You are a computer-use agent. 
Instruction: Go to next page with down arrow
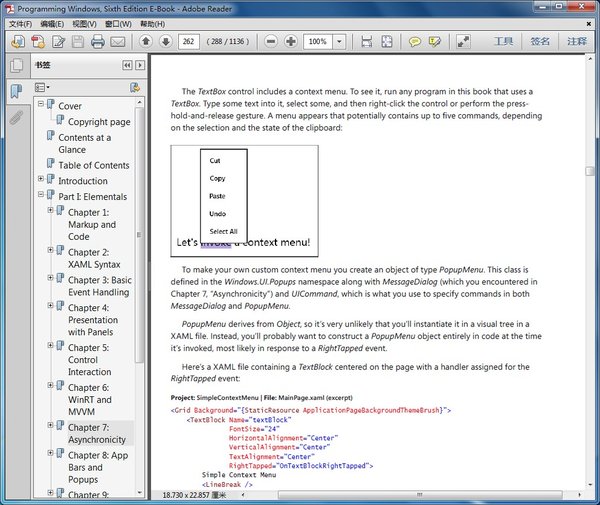point(165,42)
